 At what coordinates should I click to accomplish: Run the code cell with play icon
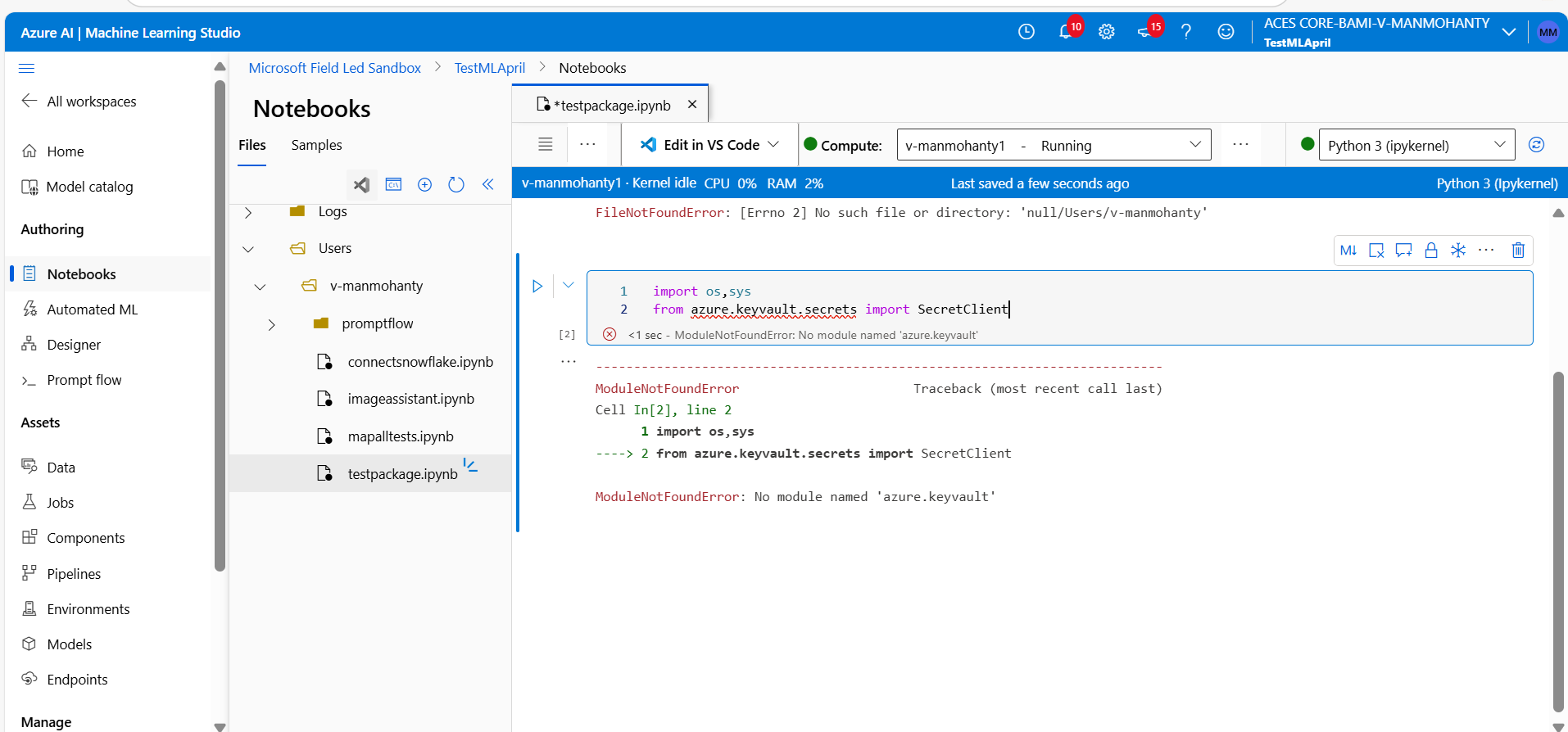pyautogui.click(x=537, y=286)
